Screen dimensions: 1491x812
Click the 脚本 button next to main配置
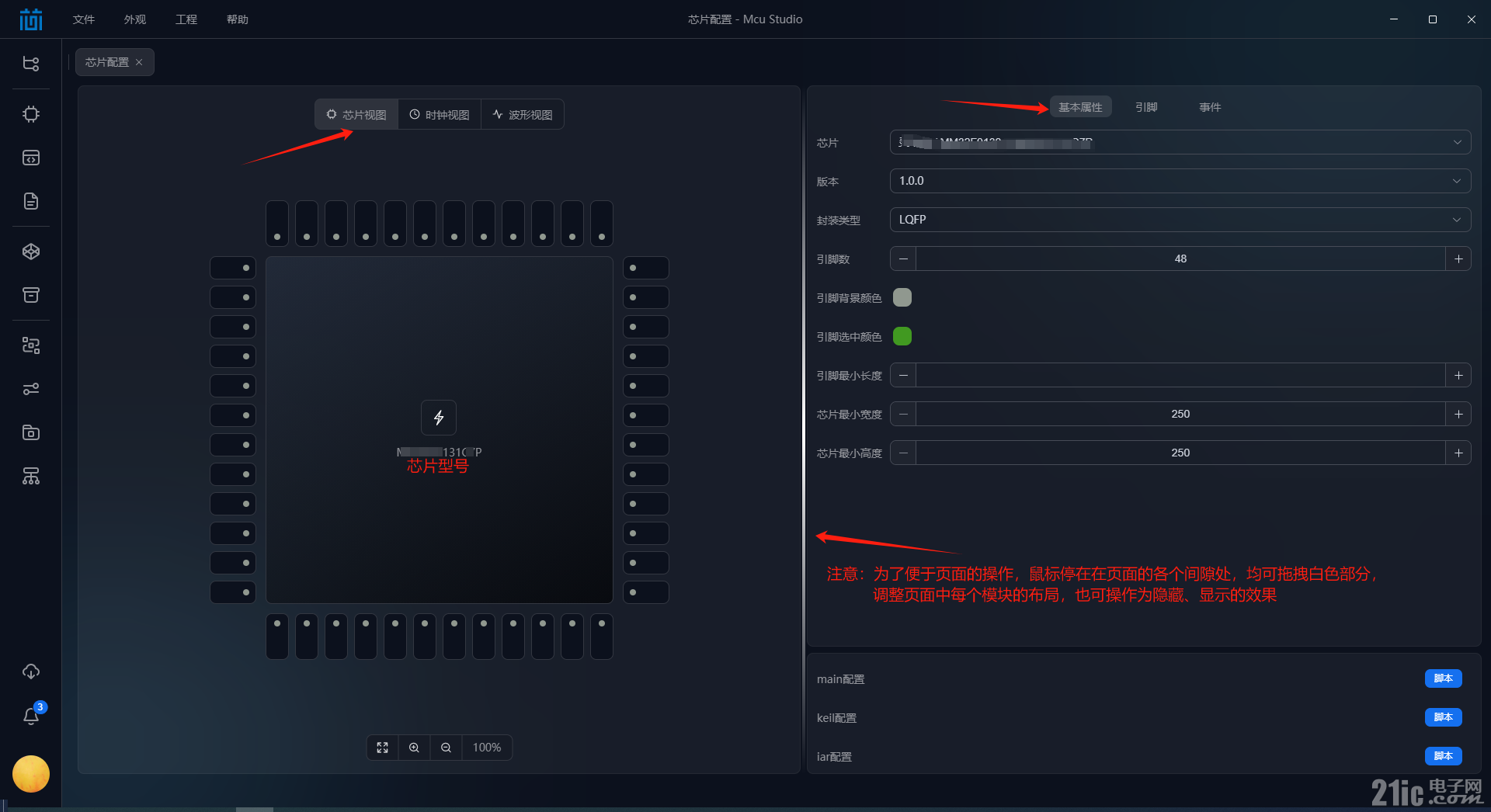click(x=1444, y=678)
